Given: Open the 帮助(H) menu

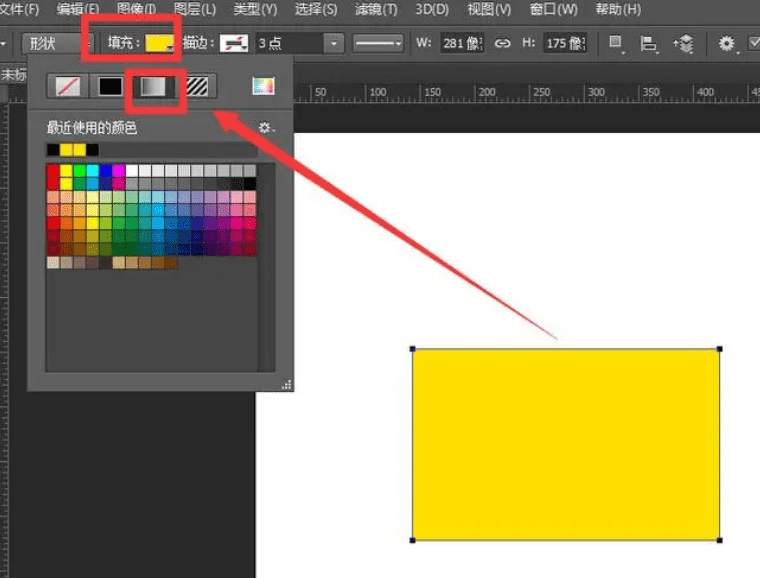Looking at the screenshot, I should click(618, 9).
